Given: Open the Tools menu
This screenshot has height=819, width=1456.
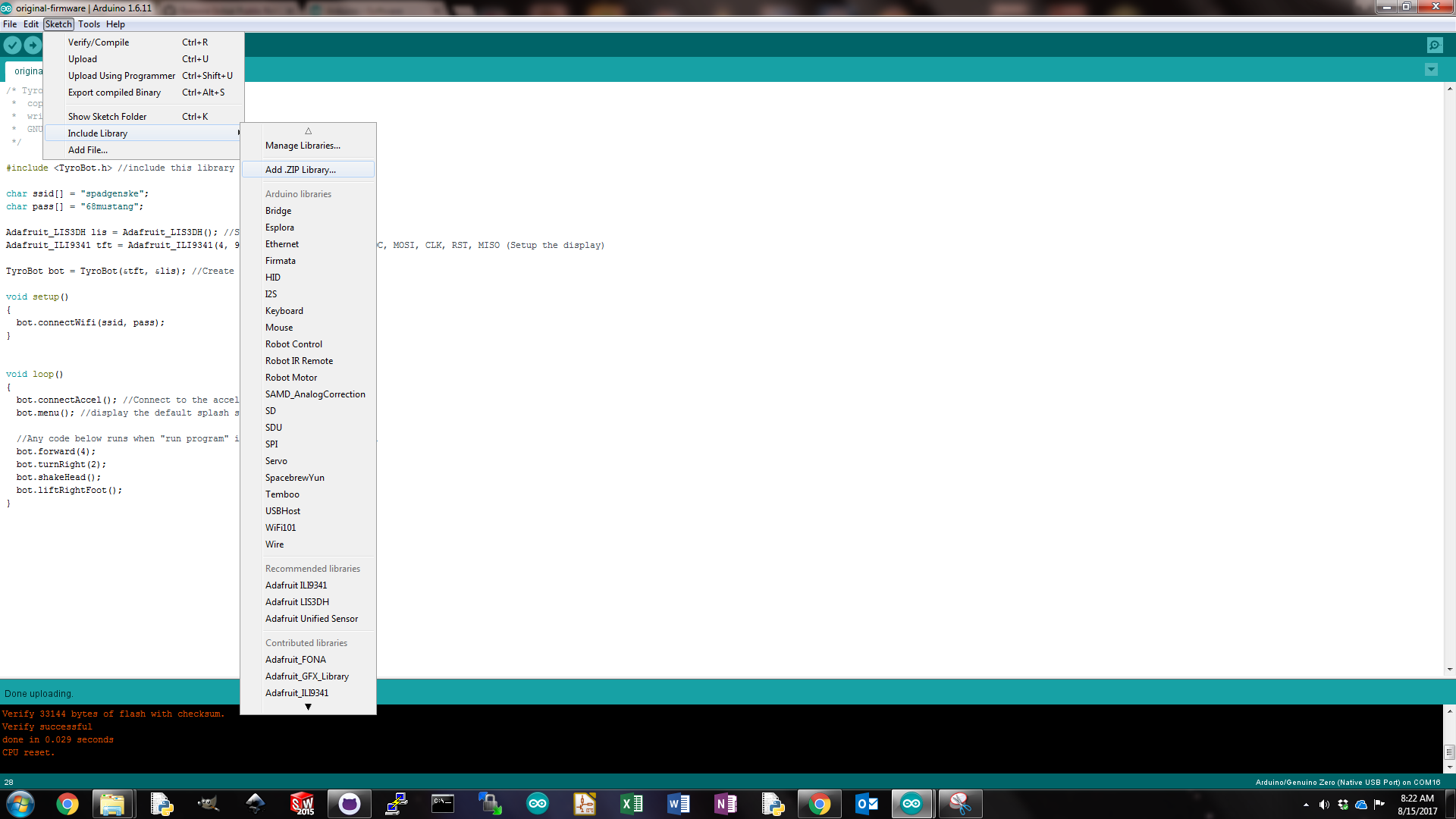Looking at the screenshot, I should pyautogui.click(x=89, y=24).
